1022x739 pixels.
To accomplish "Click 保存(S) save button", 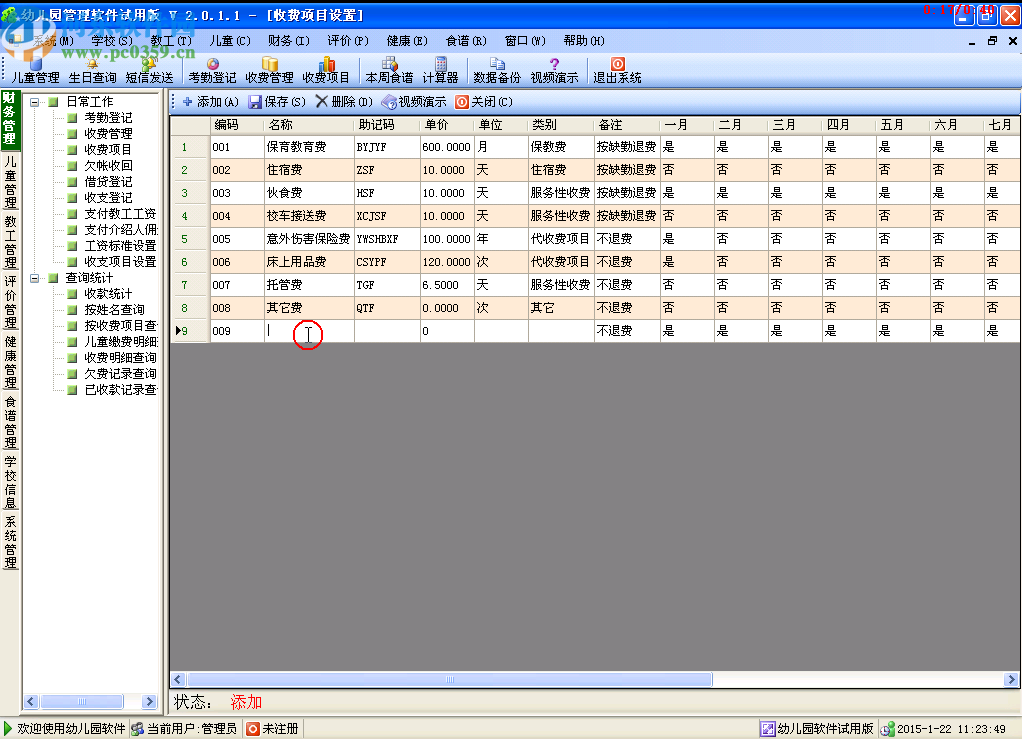I will coord(277,102).
